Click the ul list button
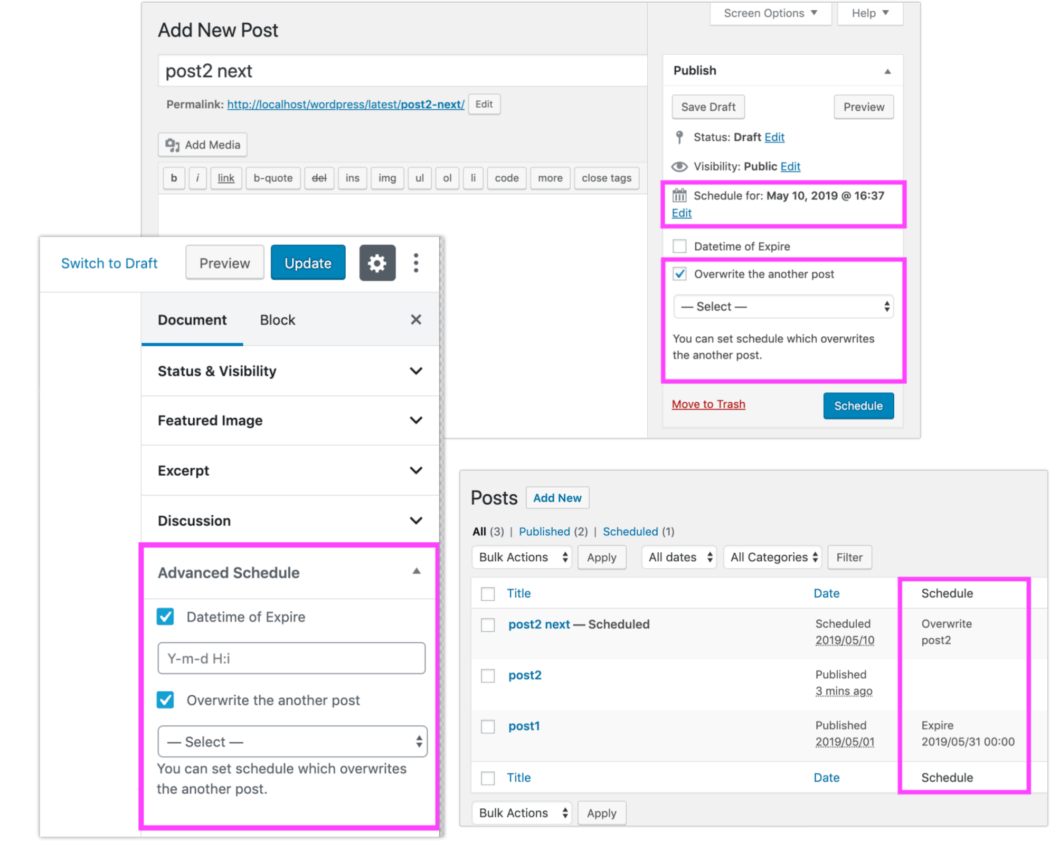 420,178
